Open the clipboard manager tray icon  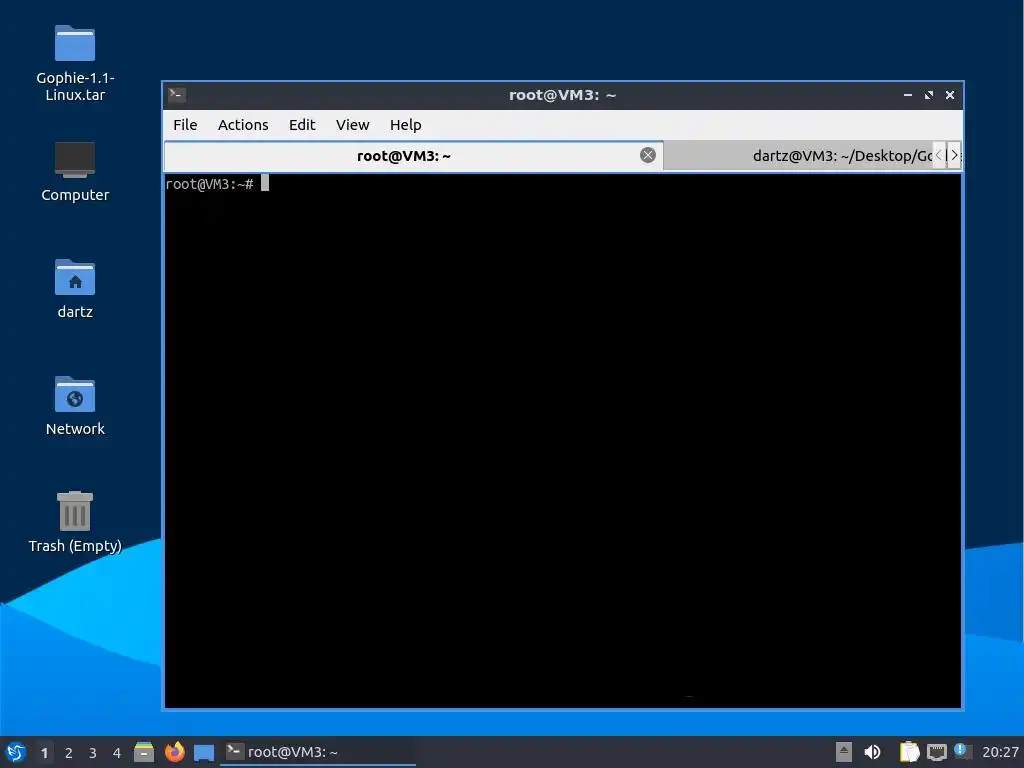coord(909,752)
